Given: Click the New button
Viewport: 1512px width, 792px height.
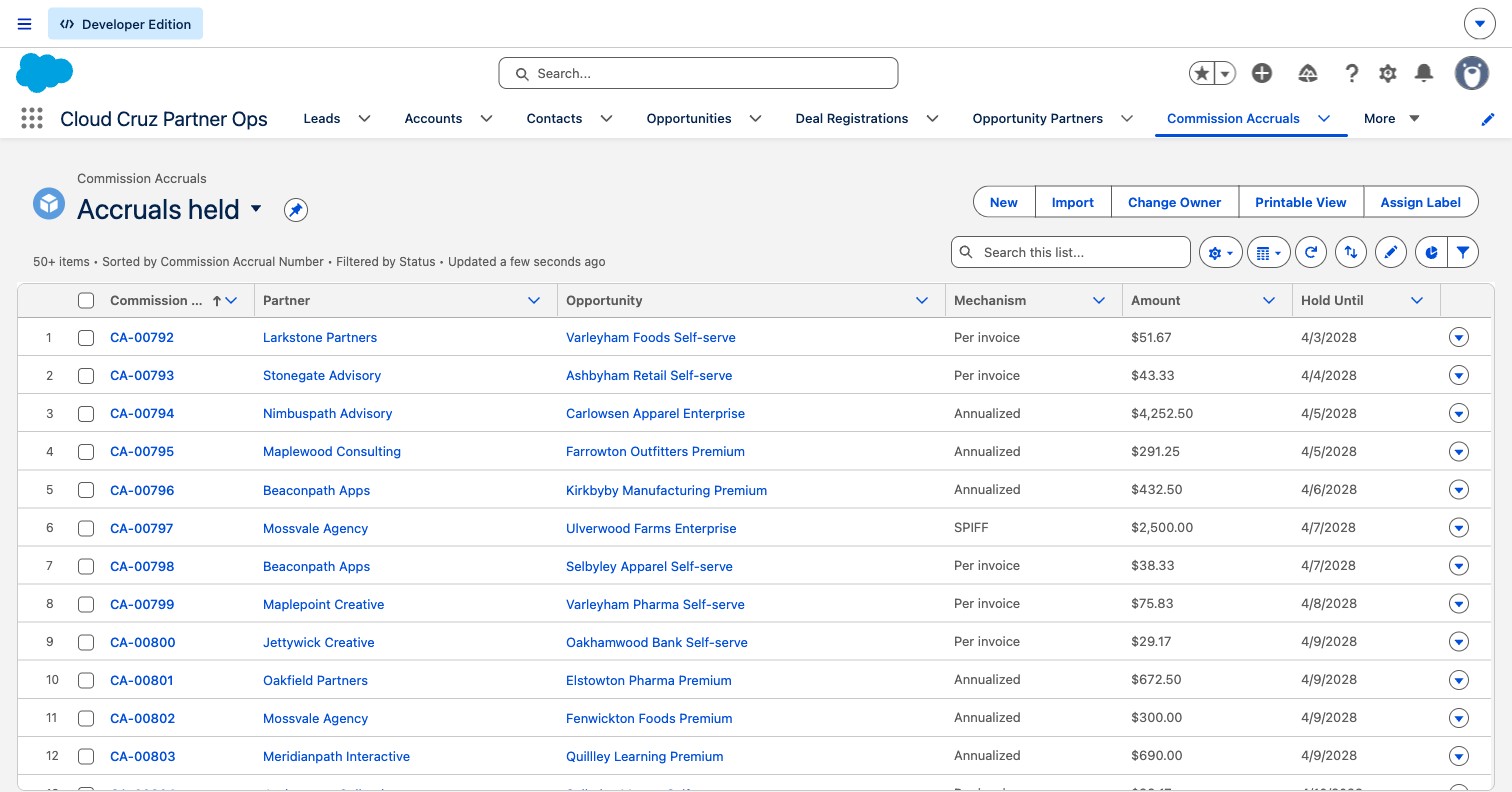Looking at the screenshot, I should [x=1004, y=202].
